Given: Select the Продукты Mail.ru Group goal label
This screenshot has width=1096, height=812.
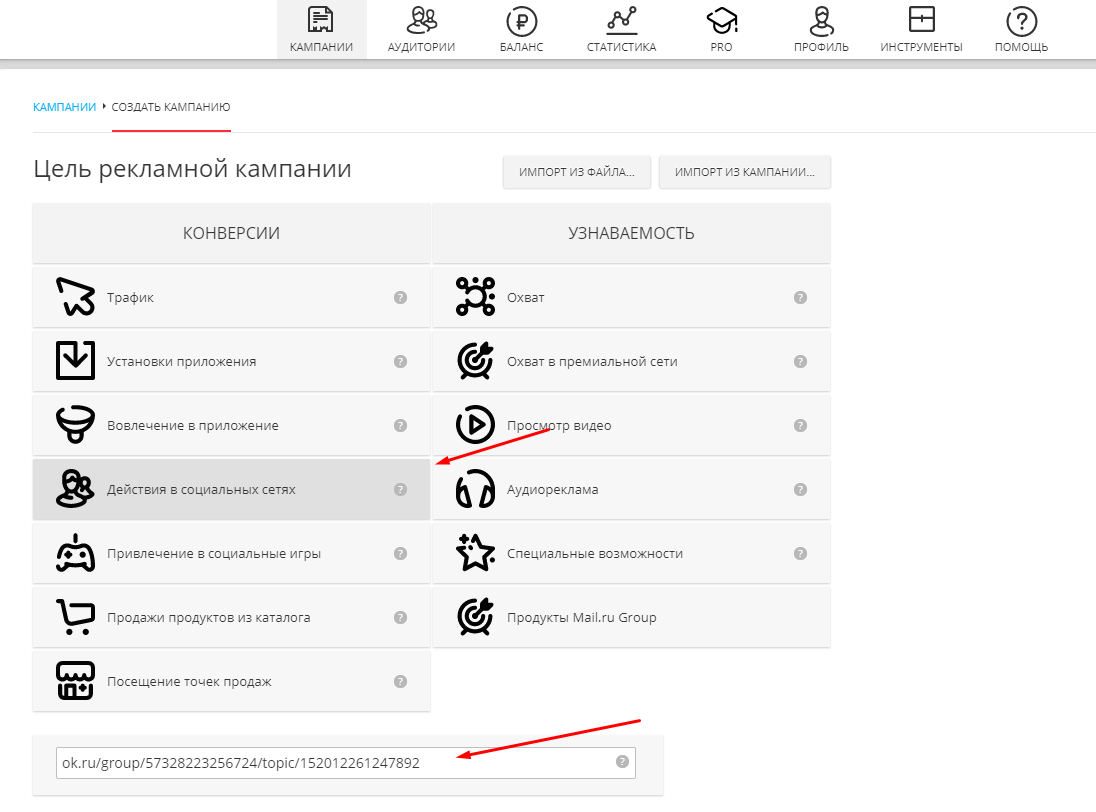Looking at the screenshot, I should click(x=582, y=618).
